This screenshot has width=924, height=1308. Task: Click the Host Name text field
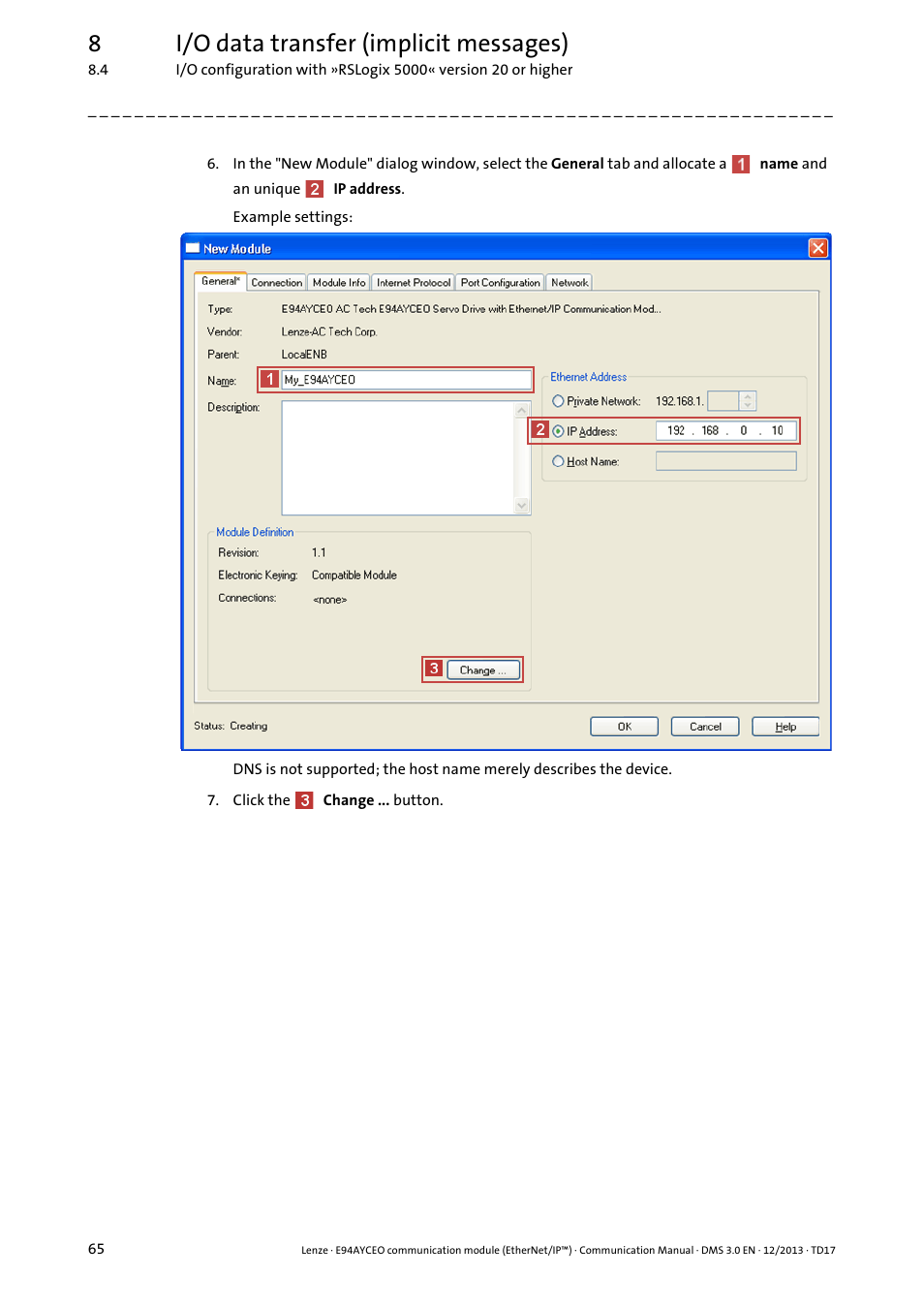pos(725,461)
